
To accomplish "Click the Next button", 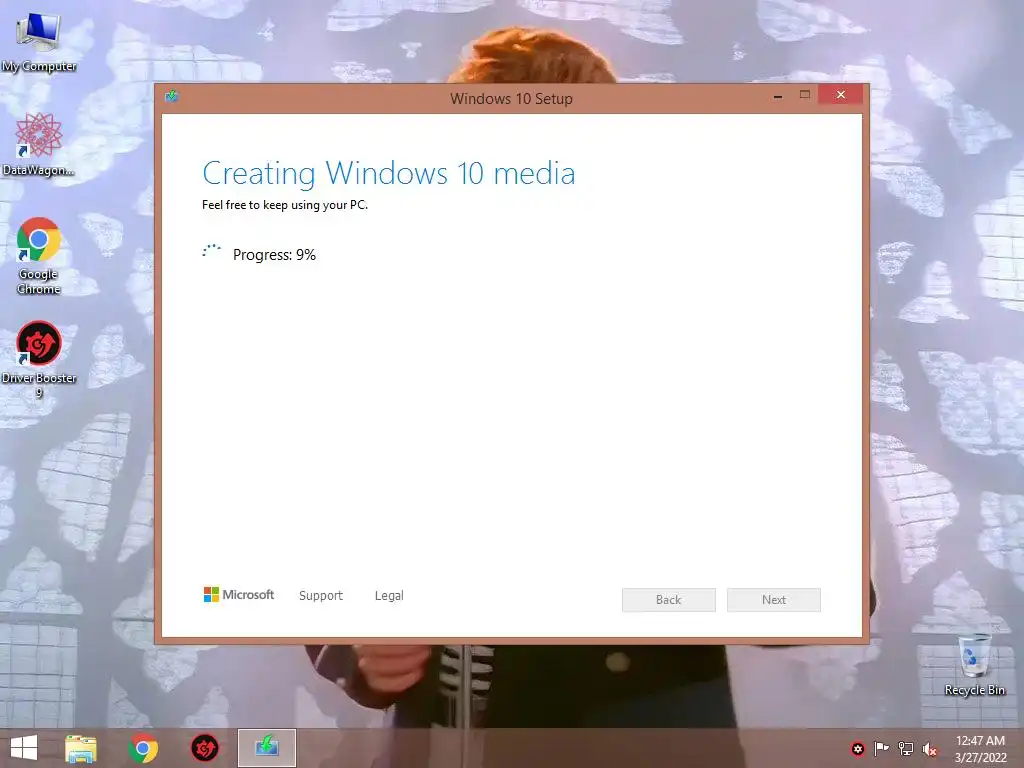I will click(x=774, y=600).
